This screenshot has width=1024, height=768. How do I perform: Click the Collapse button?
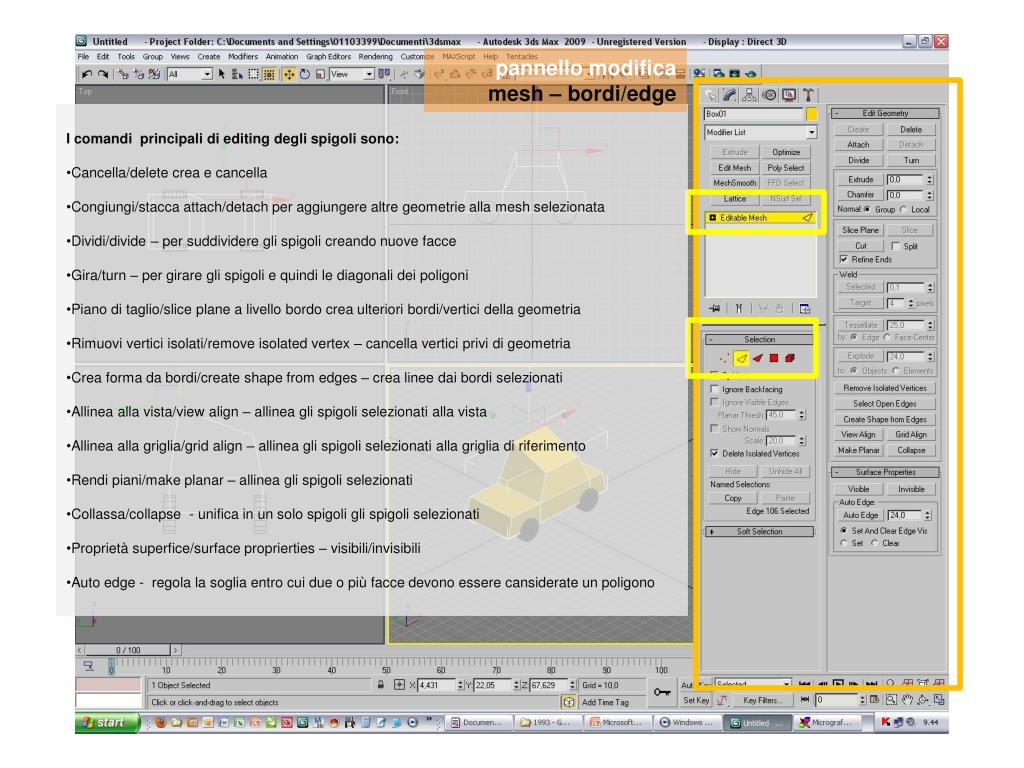[x=911, y=450]
